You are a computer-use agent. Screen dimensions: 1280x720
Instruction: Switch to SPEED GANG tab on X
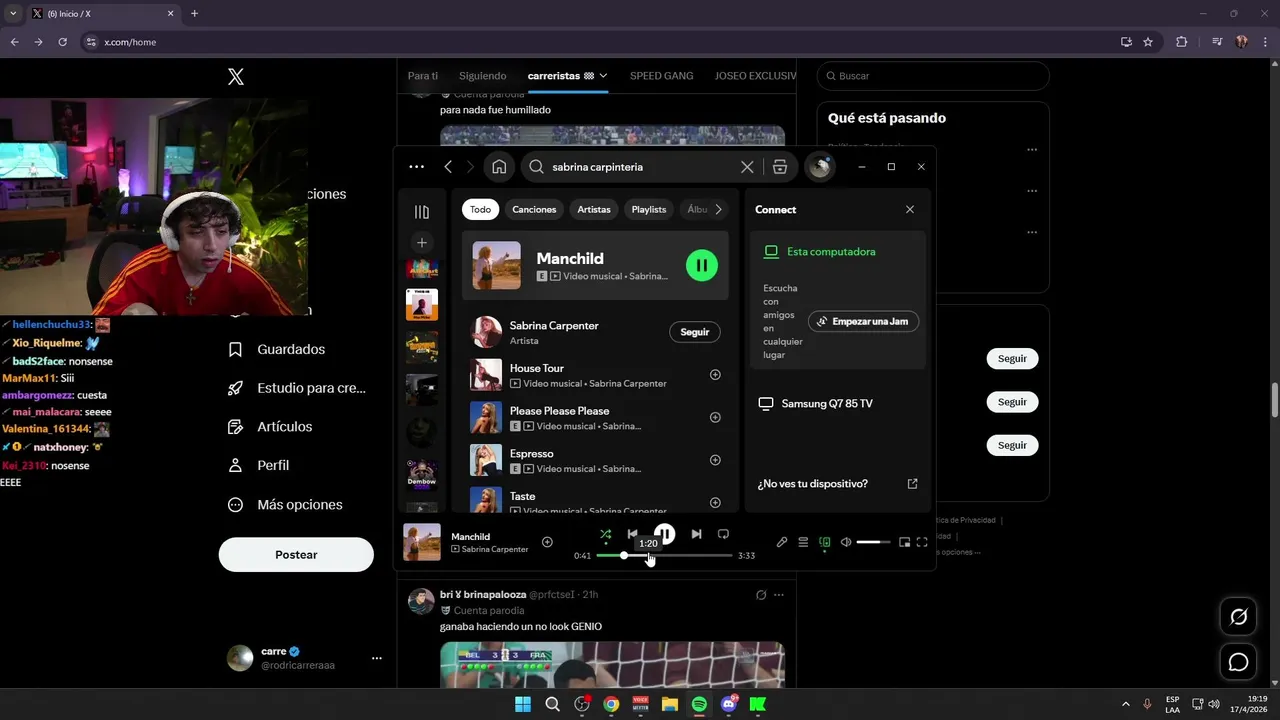(662, 76)
